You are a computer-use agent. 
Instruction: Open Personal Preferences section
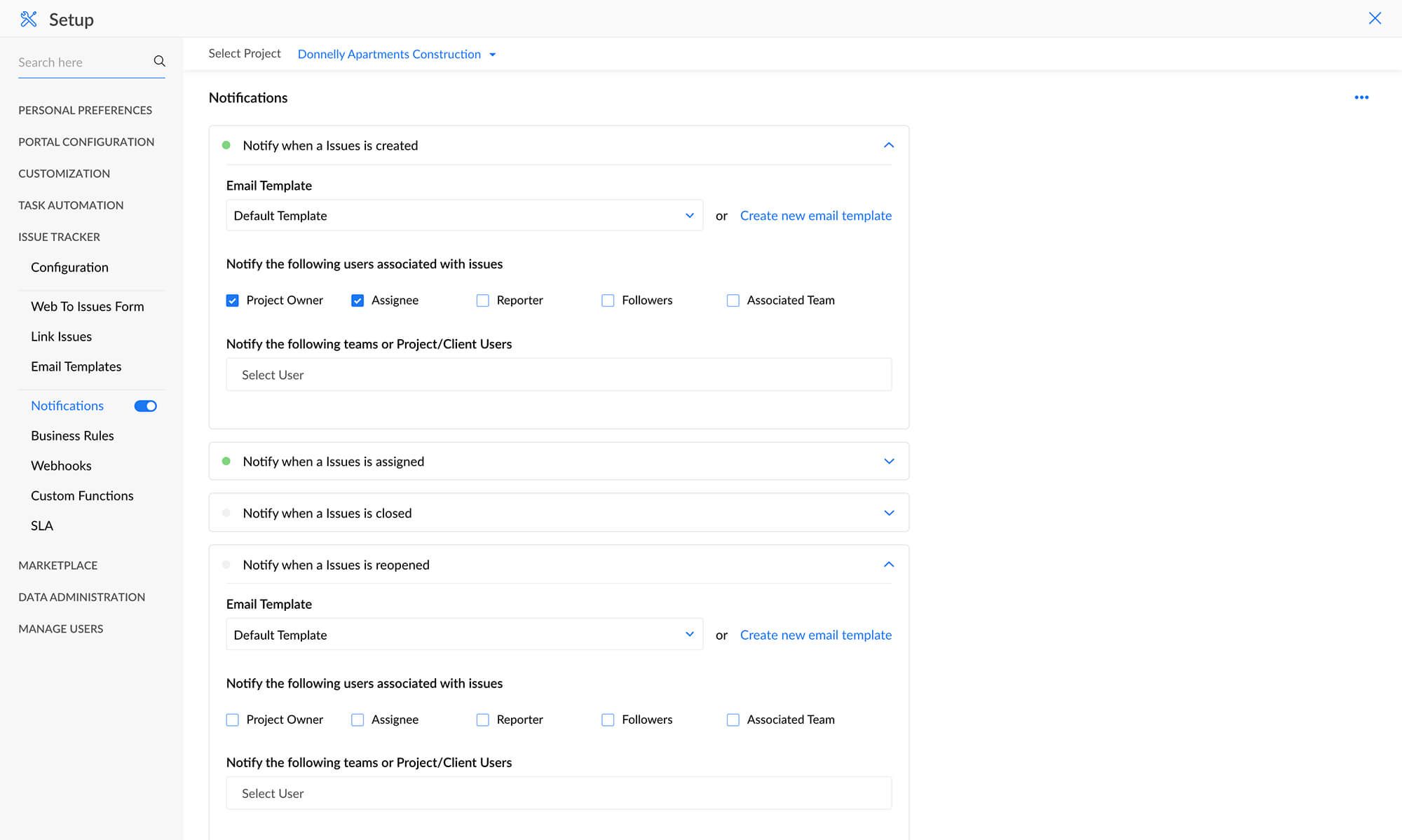(85, 110)
